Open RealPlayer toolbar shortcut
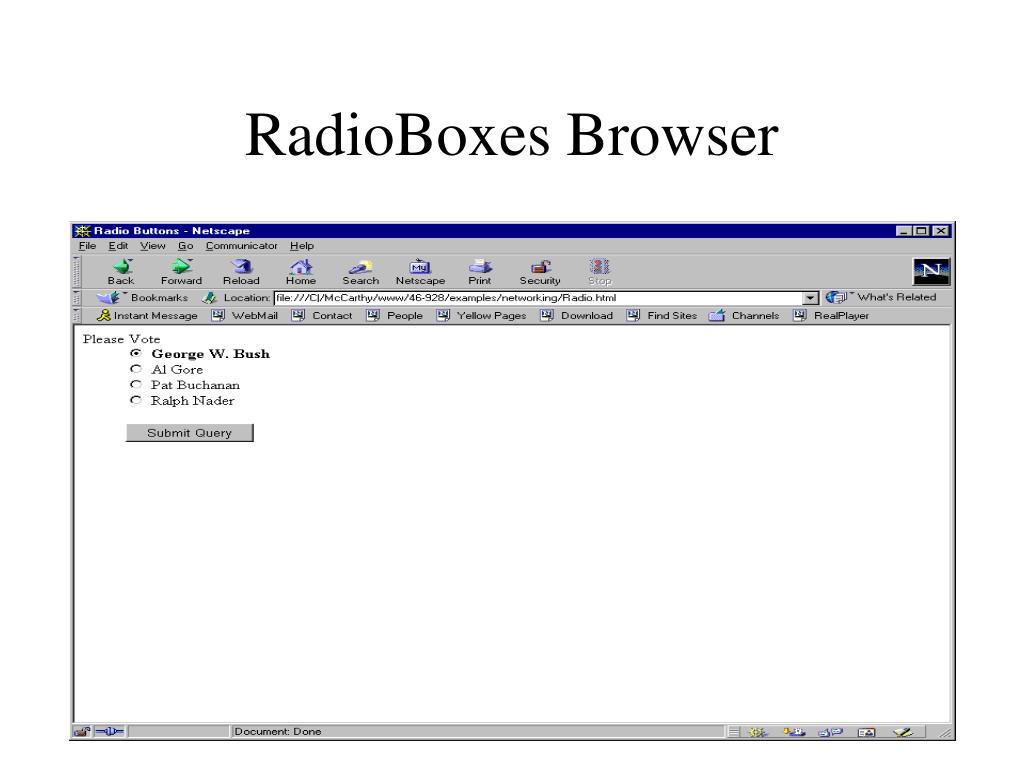1024x768 pixels. coord(831,315)
